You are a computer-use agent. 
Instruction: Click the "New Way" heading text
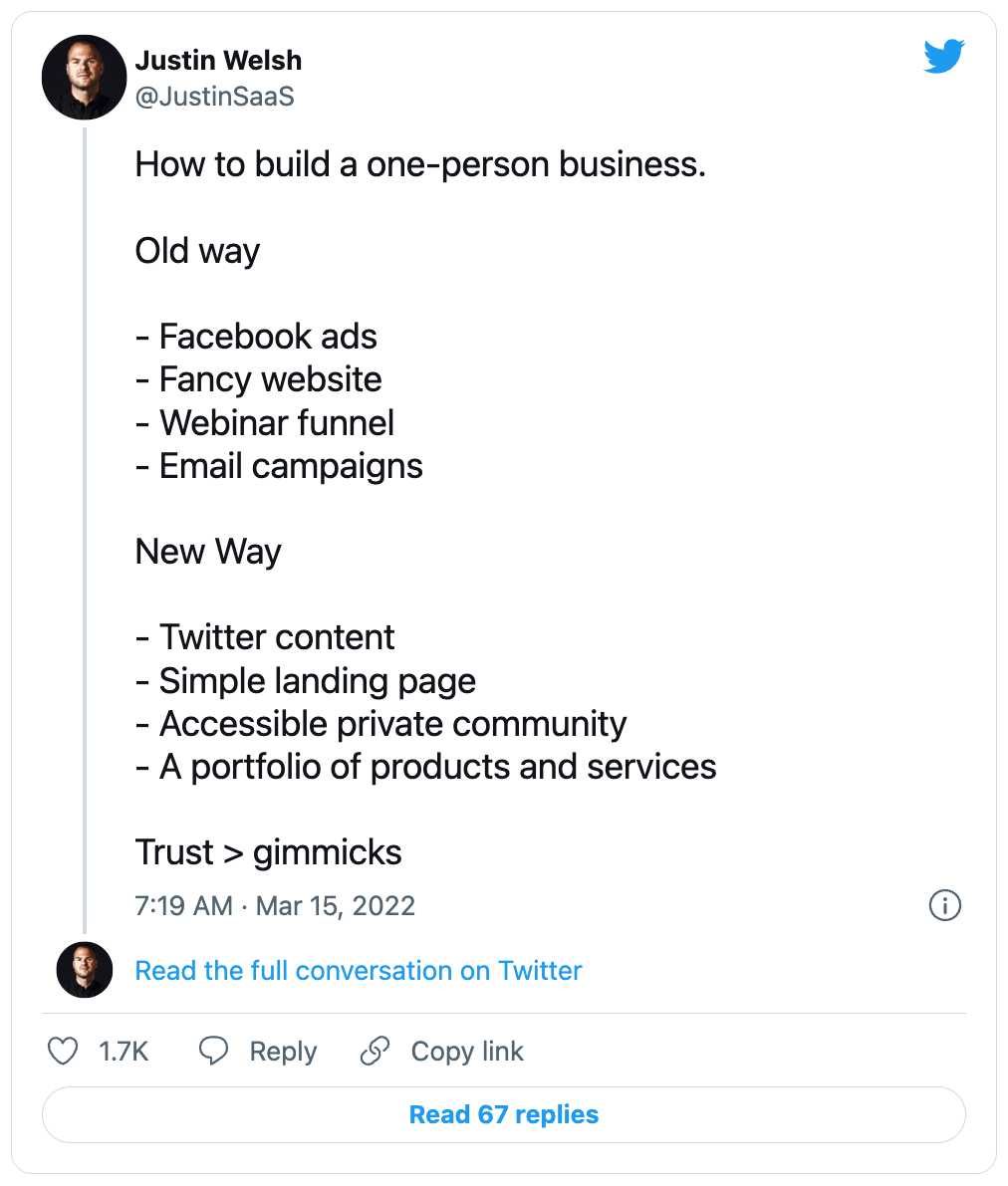(x=208, y=552)
